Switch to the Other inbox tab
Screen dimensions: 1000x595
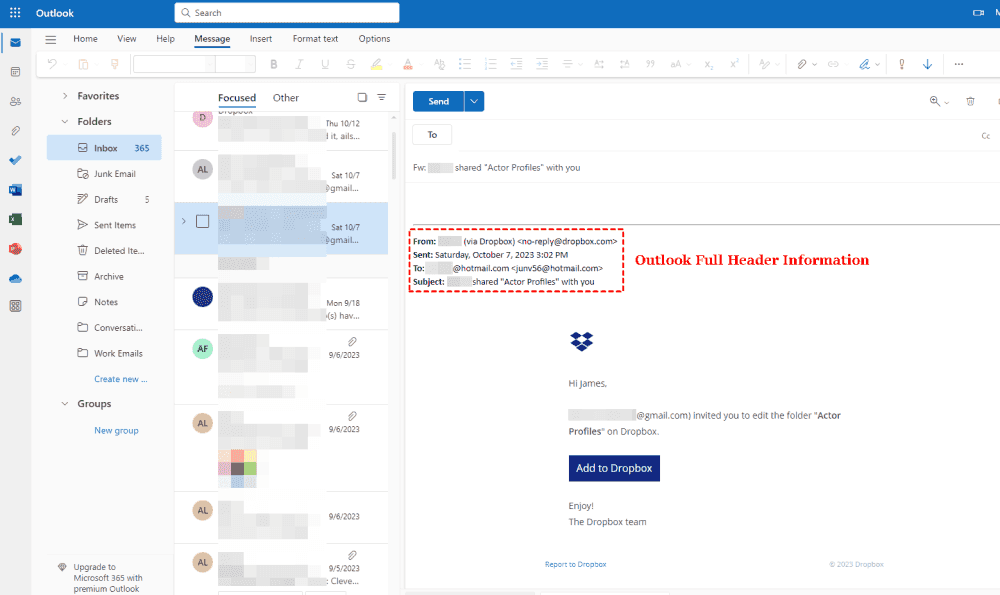tap(286, 98)
